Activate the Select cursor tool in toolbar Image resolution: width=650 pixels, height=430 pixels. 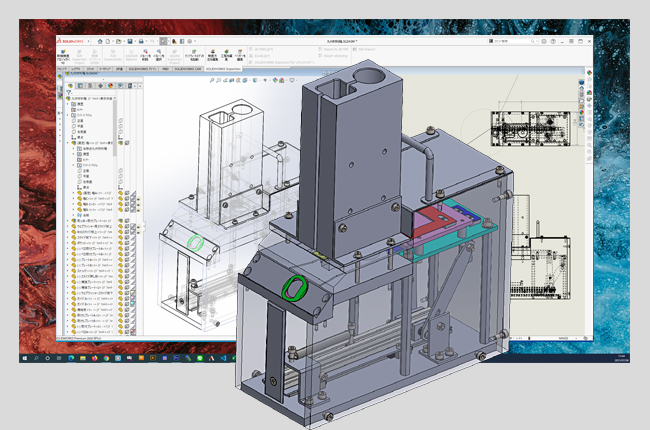(163, 41)
